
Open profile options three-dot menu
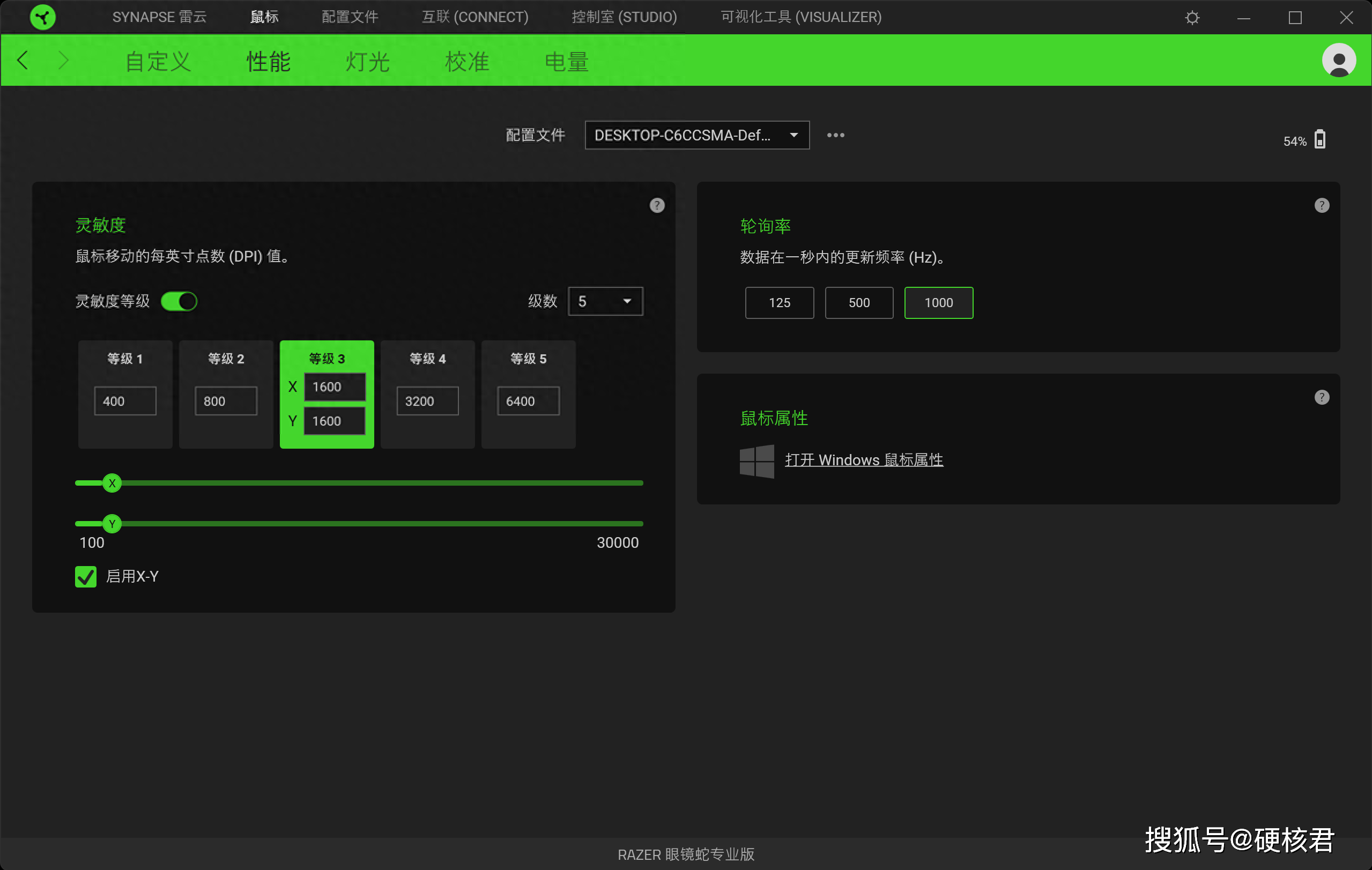[835, 136]
